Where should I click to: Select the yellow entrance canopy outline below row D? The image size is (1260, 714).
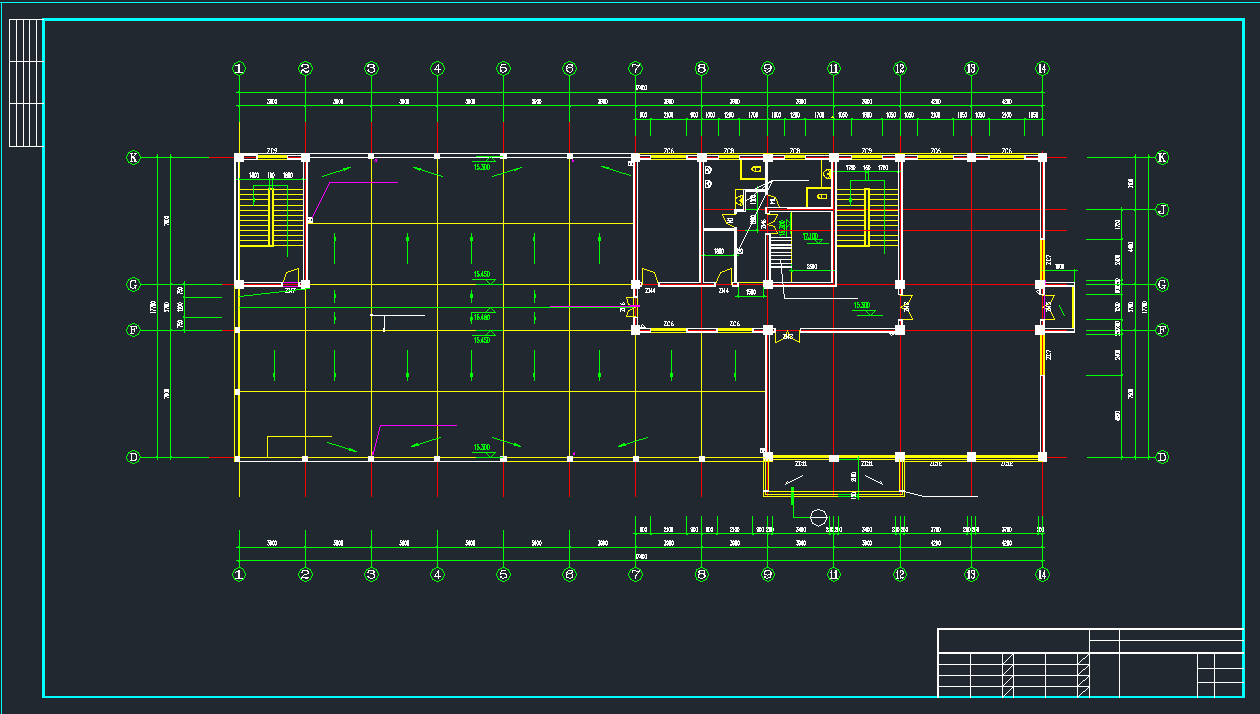(x=833, y=477)
